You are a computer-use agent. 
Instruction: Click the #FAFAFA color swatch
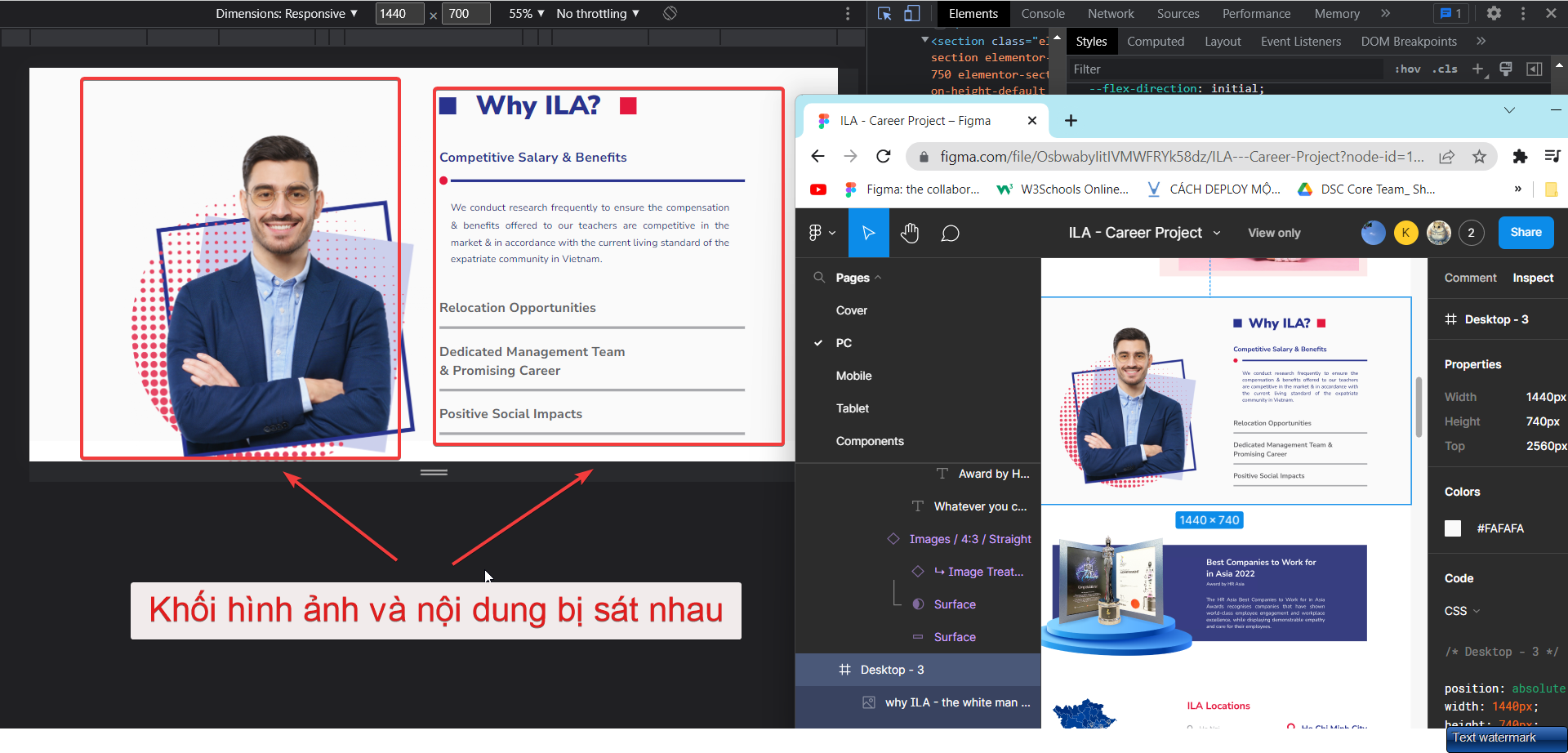tap(1453, 528)
